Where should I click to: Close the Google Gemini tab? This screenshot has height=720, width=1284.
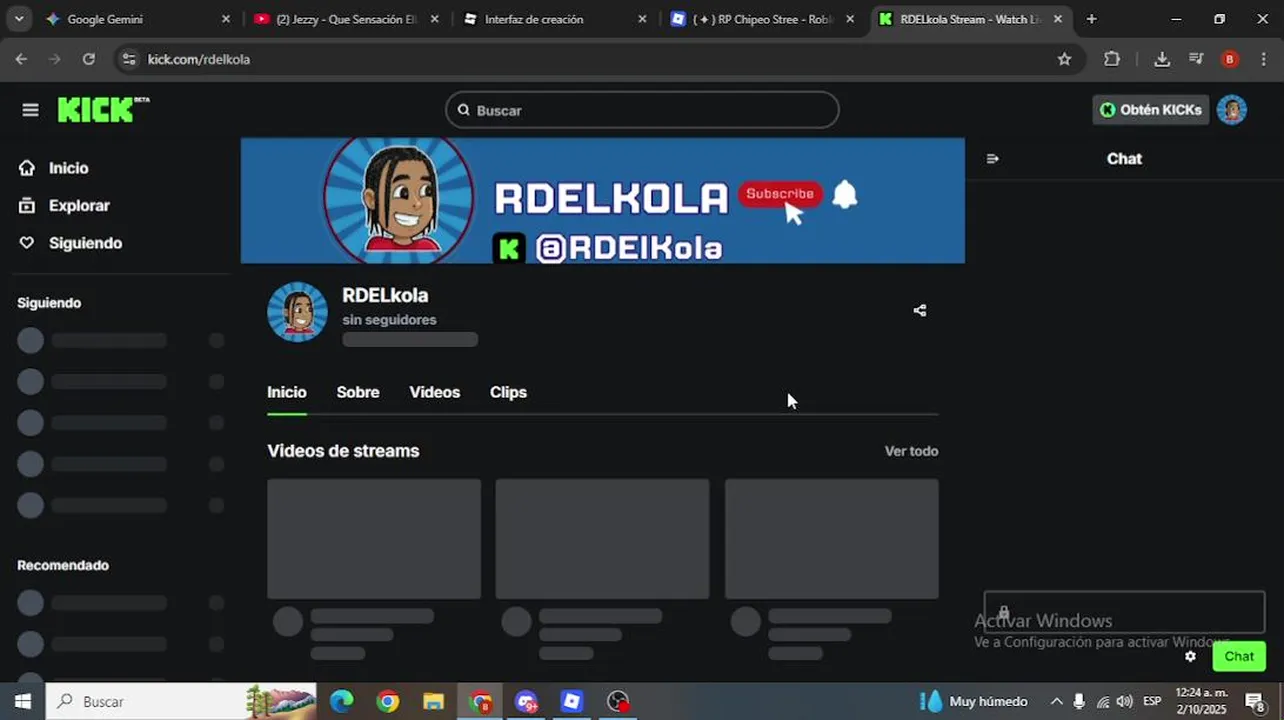click(225, 19)
